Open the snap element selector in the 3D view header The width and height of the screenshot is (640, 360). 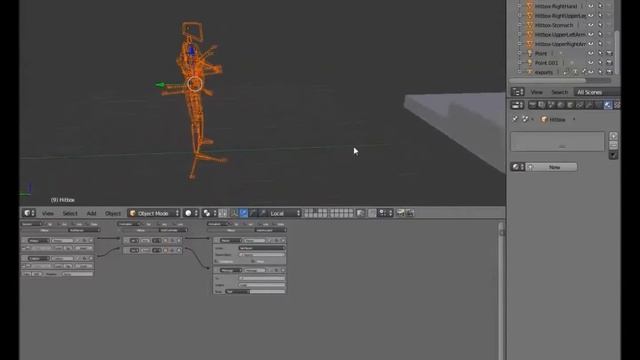(x=385, y=213)
